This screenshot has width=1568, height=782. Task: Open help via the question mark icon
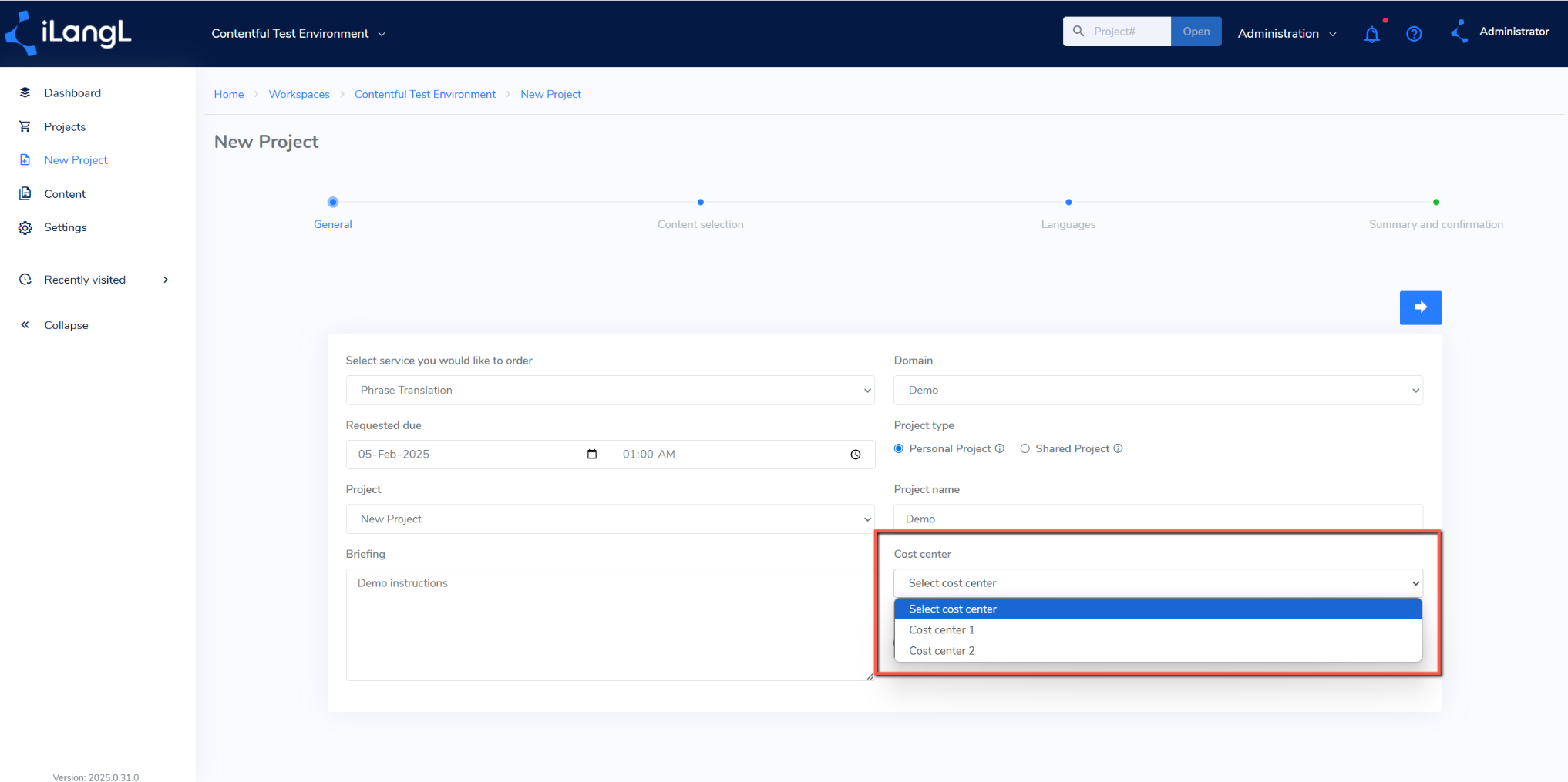(1414, 34)
